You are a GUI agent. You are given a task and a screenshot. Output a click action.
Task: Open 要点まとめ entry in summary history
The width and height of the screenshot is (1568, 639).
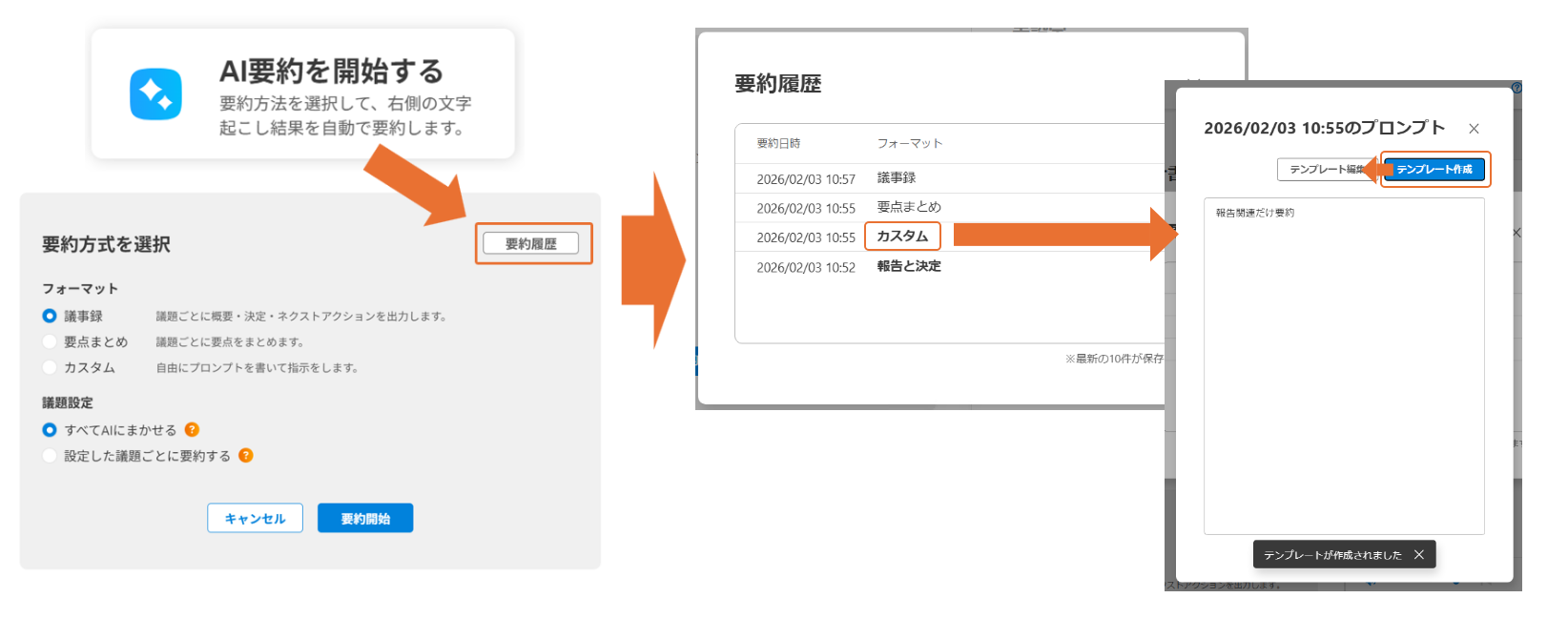coord(908,207)
